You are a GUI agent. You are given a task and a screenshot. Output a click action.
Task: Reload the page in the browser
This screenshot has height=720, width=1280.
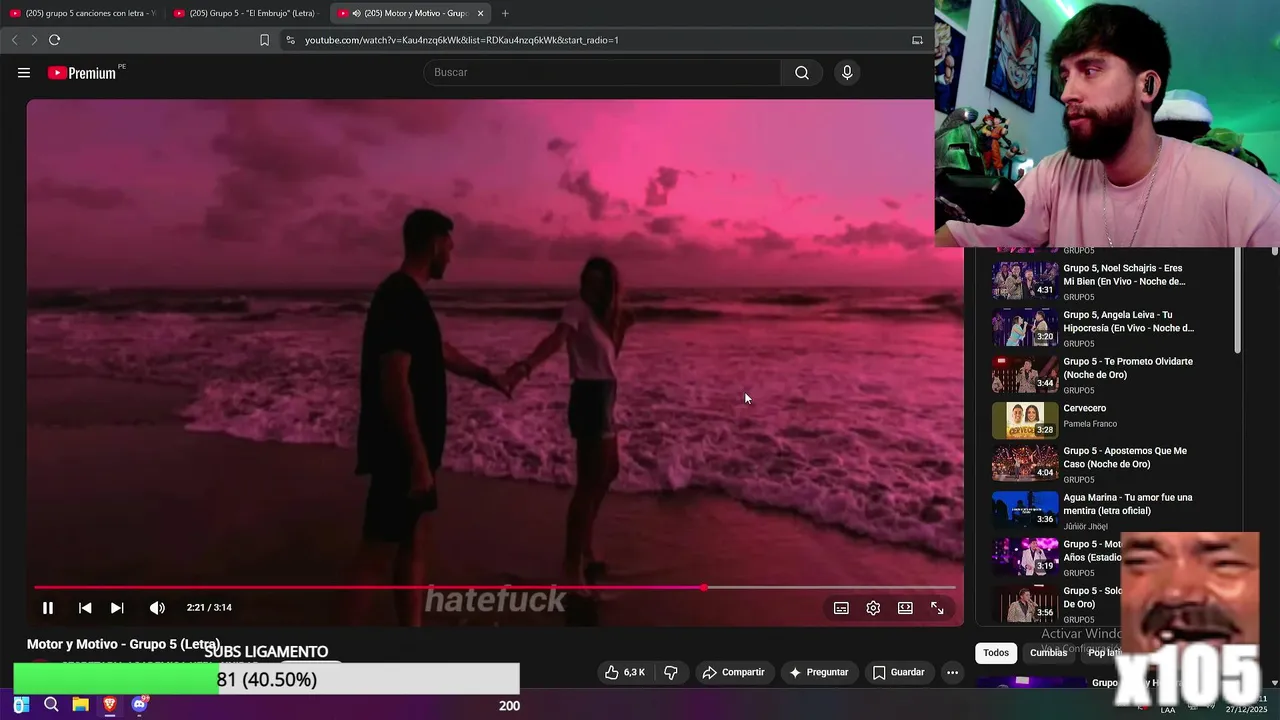[54, 40]
